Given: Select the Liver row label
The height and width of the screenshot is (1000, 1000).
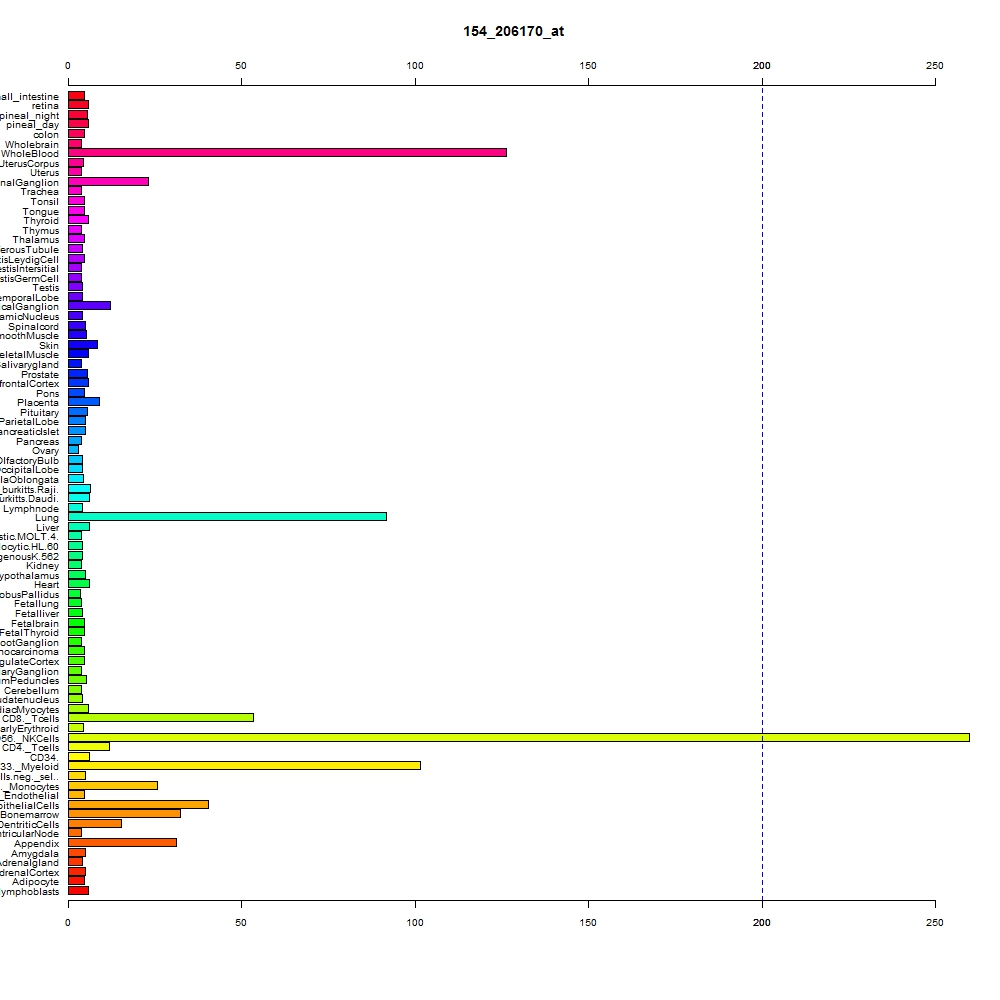Looking at the screenshot, I should 47,527.
